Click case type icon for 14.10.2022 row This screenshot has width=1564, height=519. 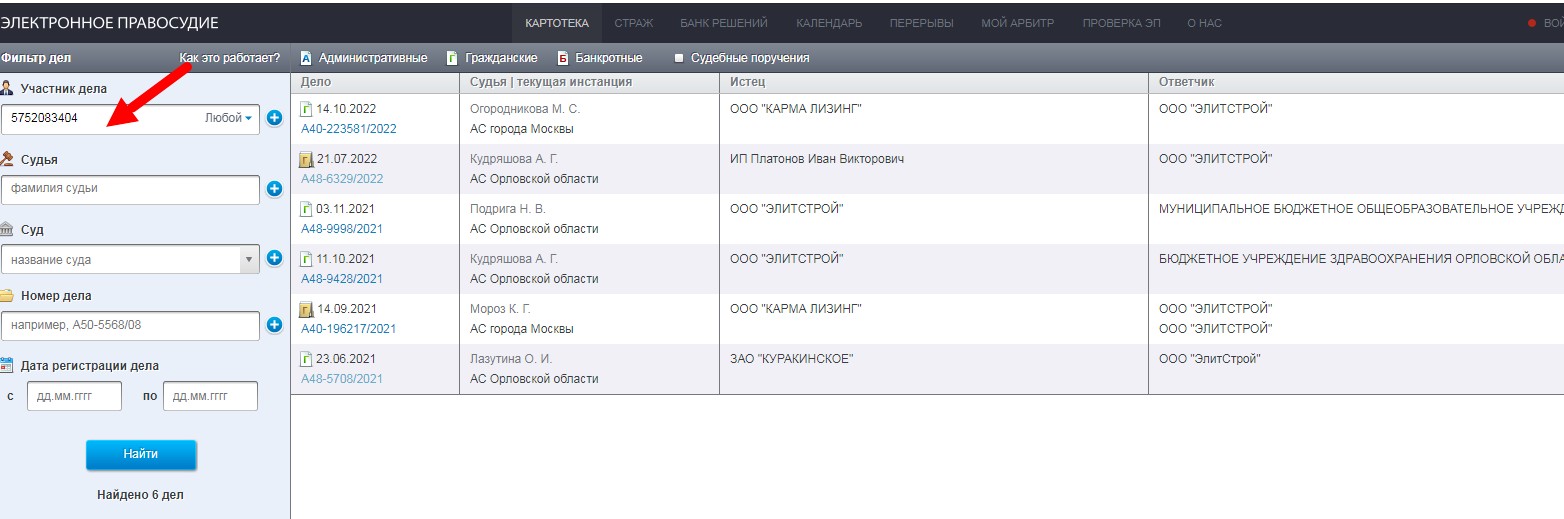(307, 109)
